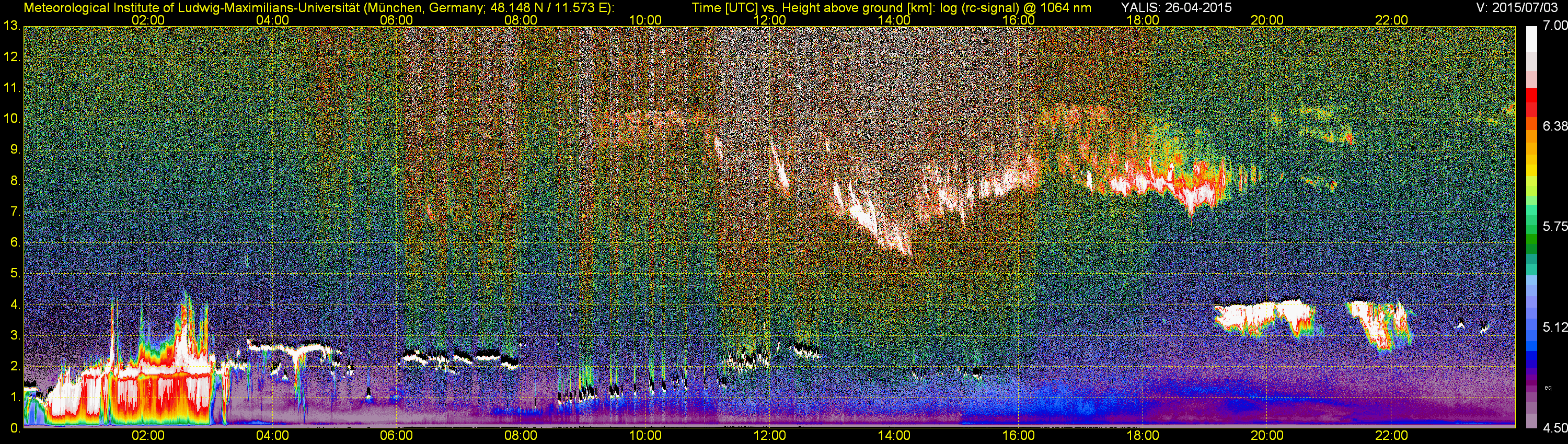Click the 08:00 label on the bottom time axis
Image resolution: width=1568 pixels, height=444 pixels.
tap(521, 436)
